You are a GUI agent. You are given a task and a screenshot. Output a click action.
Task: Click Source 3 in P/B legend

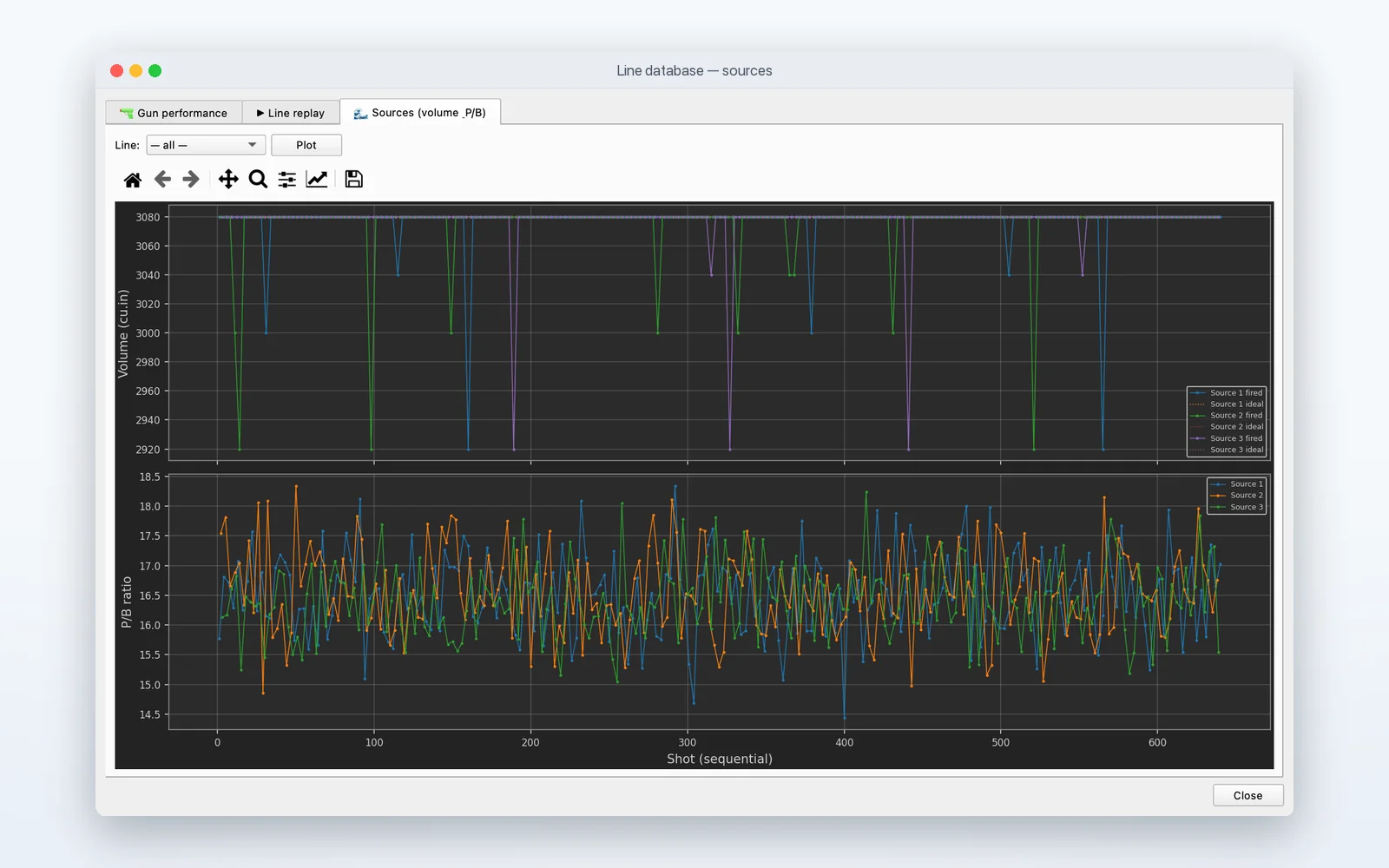click(x=1237, y=507)
